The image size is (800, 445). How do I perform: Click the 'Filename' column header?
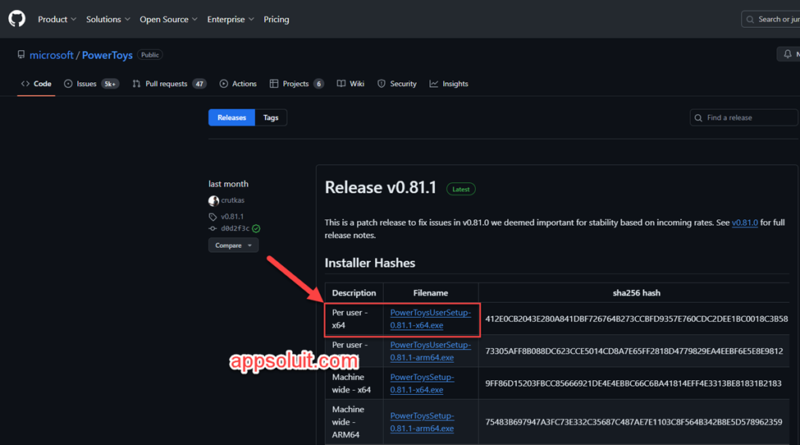431,293
